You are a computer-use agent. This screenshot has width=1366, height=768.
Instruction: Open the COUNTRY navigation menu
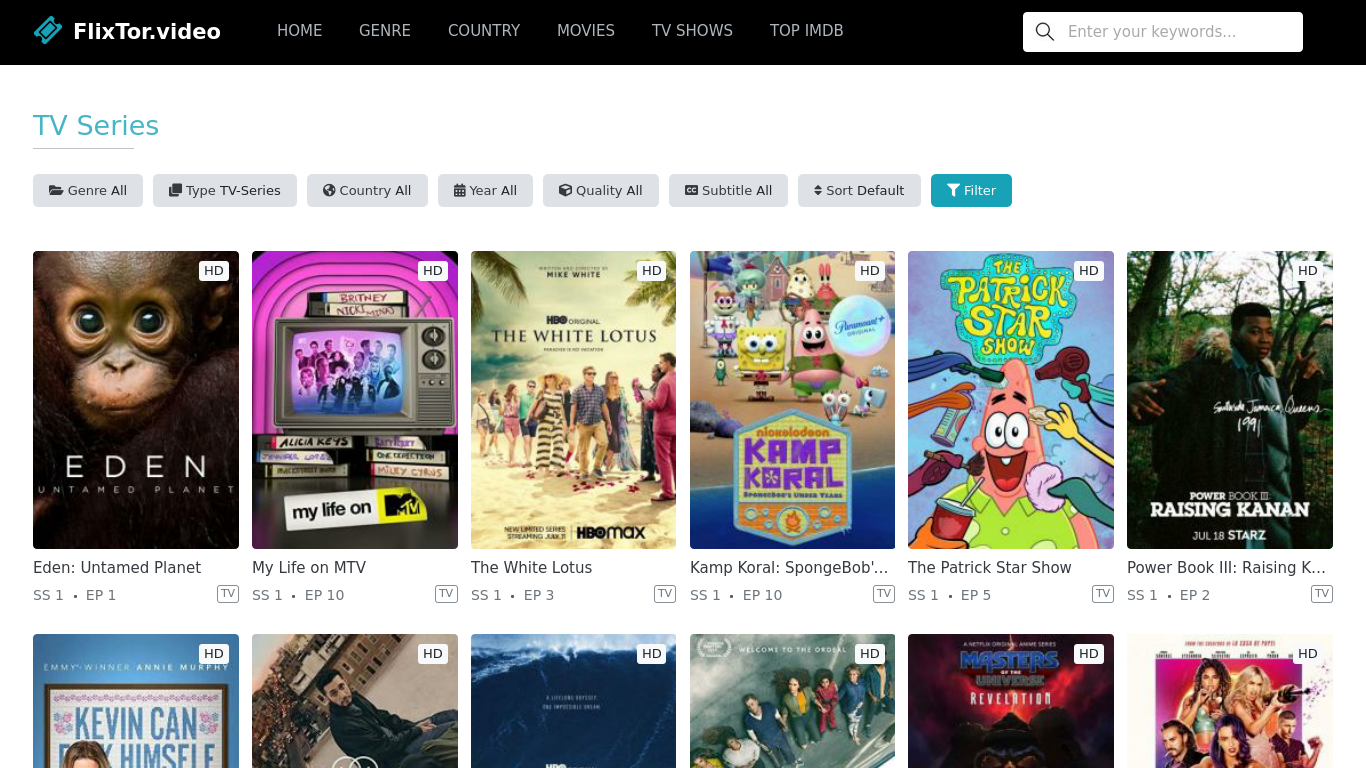tap(484, 31)
